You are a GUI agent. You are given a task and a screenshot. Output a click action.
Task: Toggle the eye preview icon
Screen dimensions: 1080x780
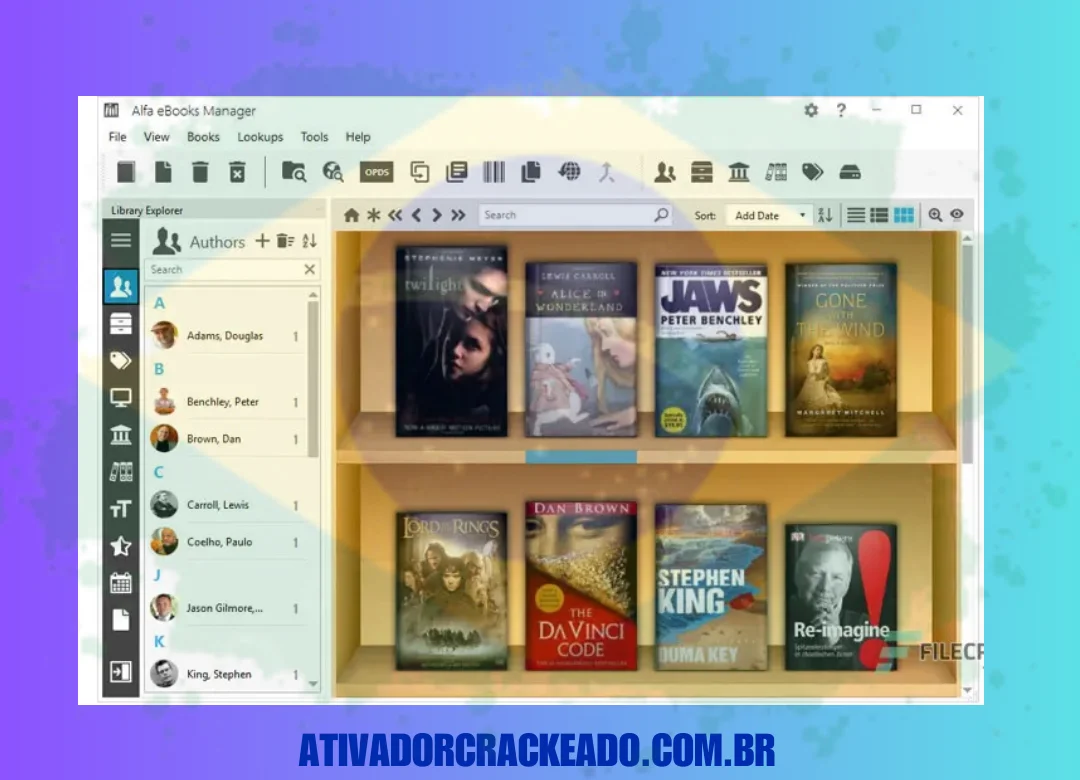point(957,214)
